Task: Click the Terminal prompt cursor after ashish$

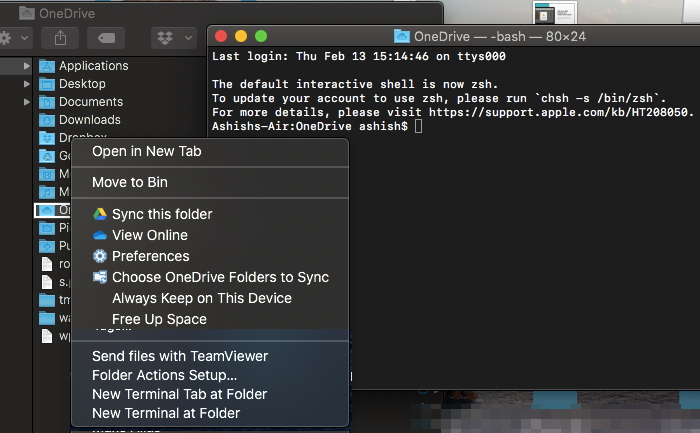Action: point(418,126)
